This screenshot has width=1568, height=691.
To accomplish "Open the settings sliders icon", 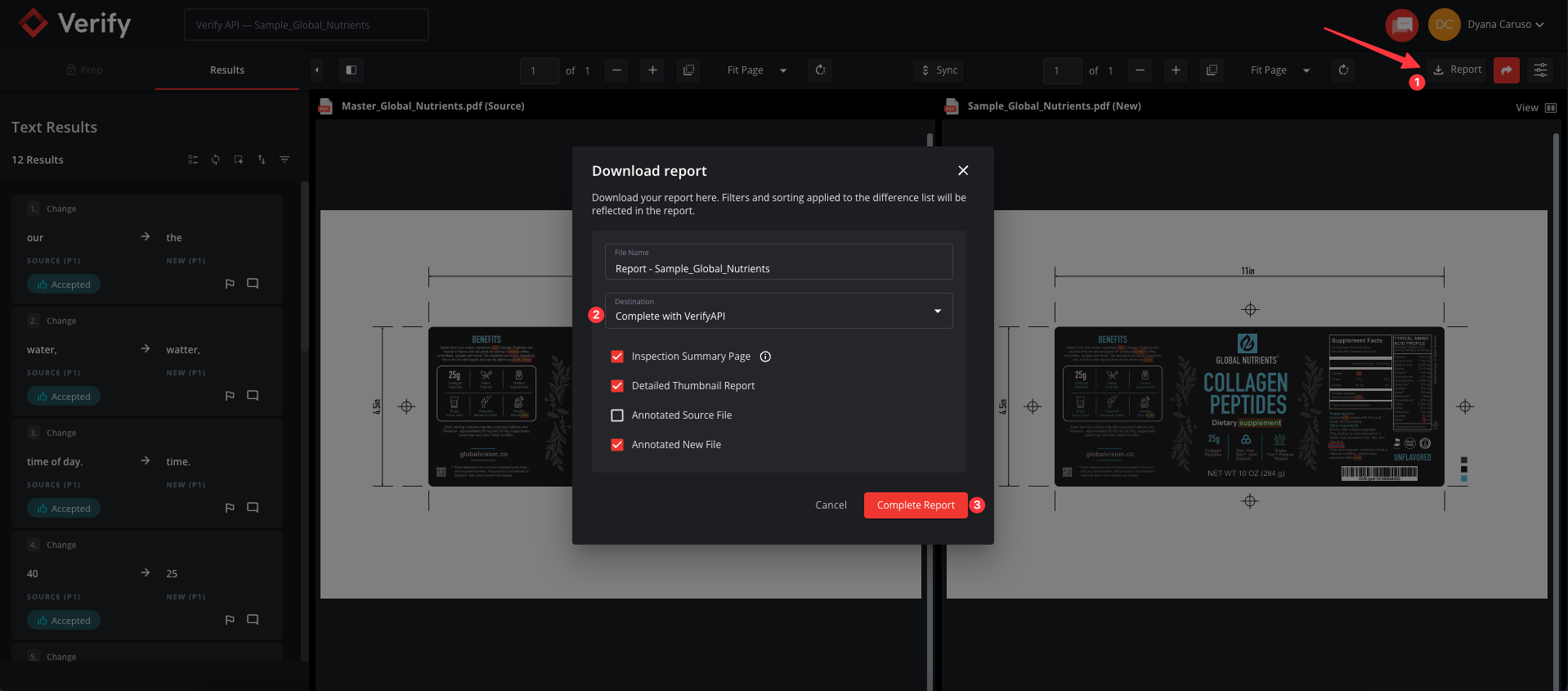I will [x=1540, y=70].
